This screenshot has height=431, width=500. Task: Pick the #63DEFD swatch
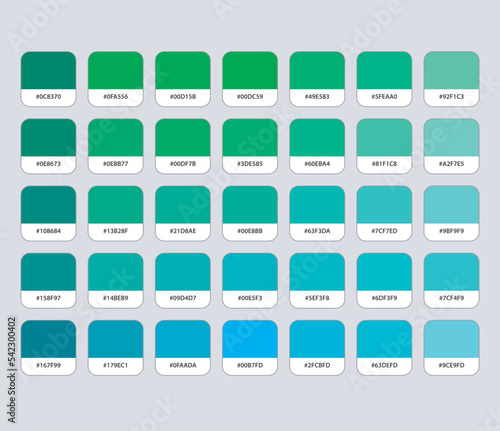(x=384, y=348)
